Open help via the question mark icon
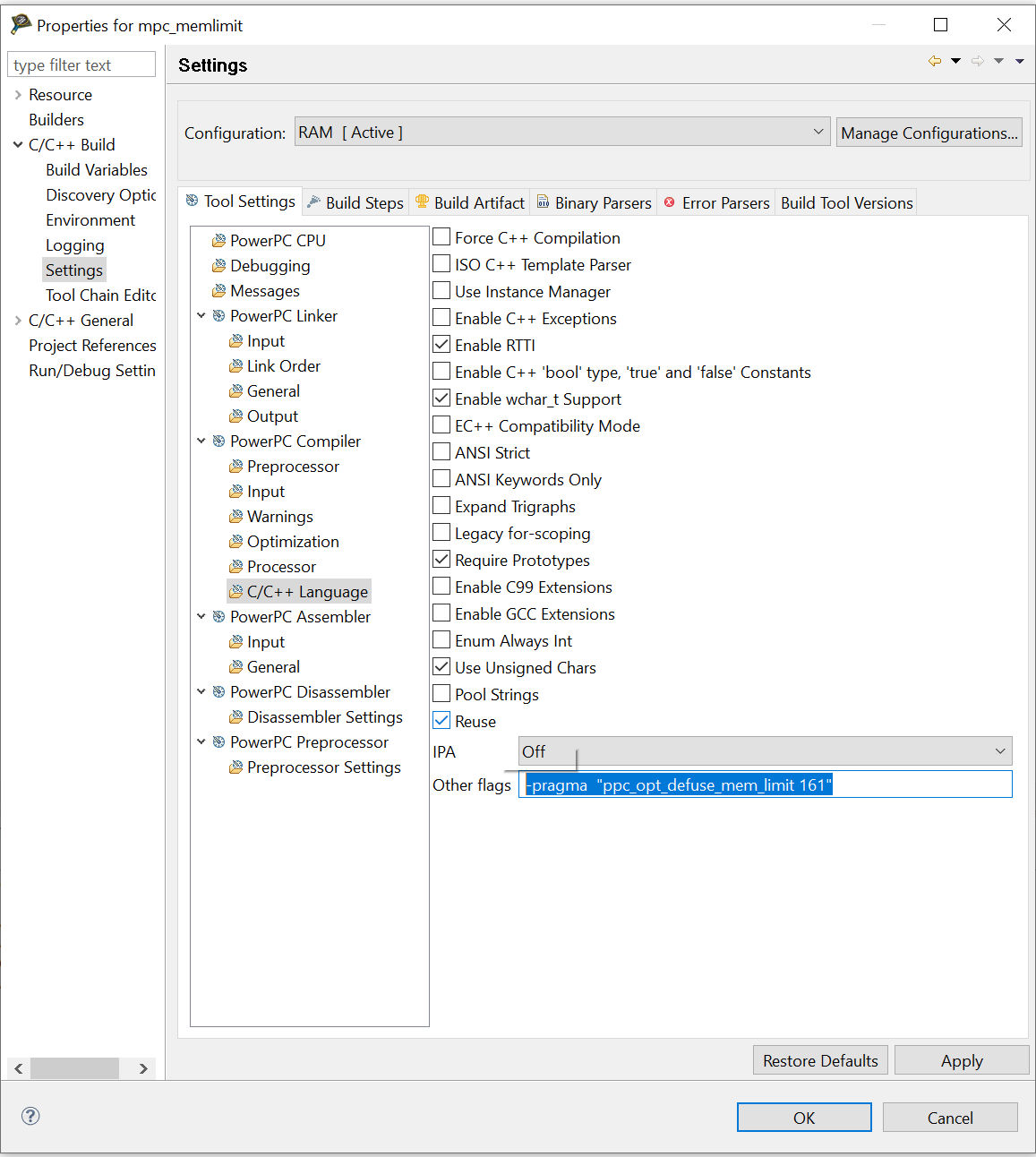Screen dimensions: 1036x1157 (x=30, y=1116)
